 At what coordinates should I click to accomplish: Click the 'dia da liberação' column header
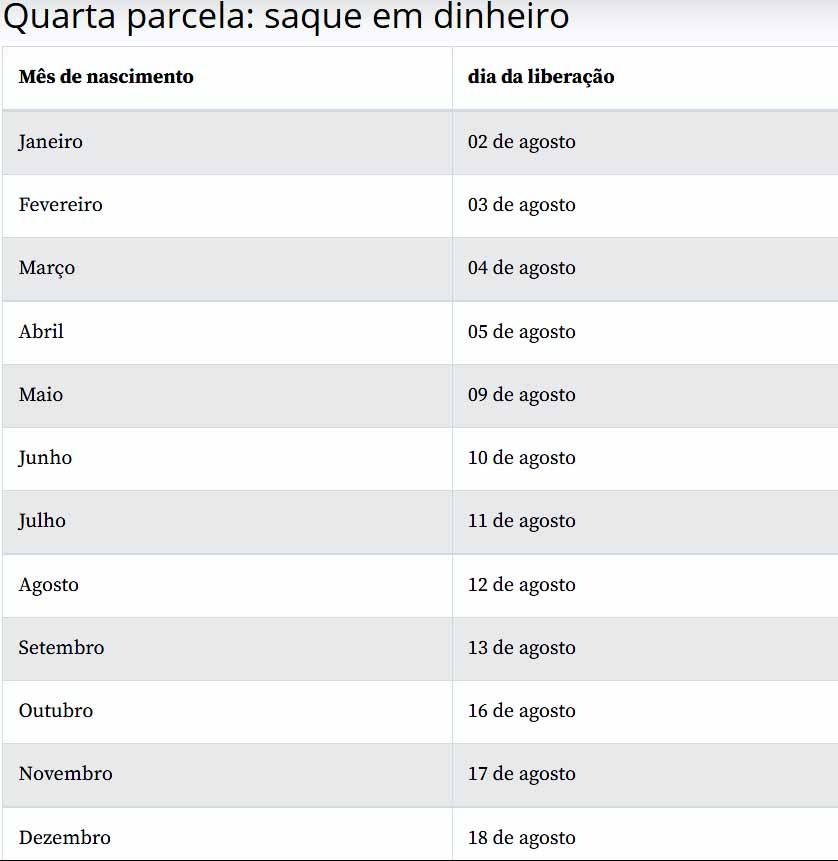(x=541, y=77)
